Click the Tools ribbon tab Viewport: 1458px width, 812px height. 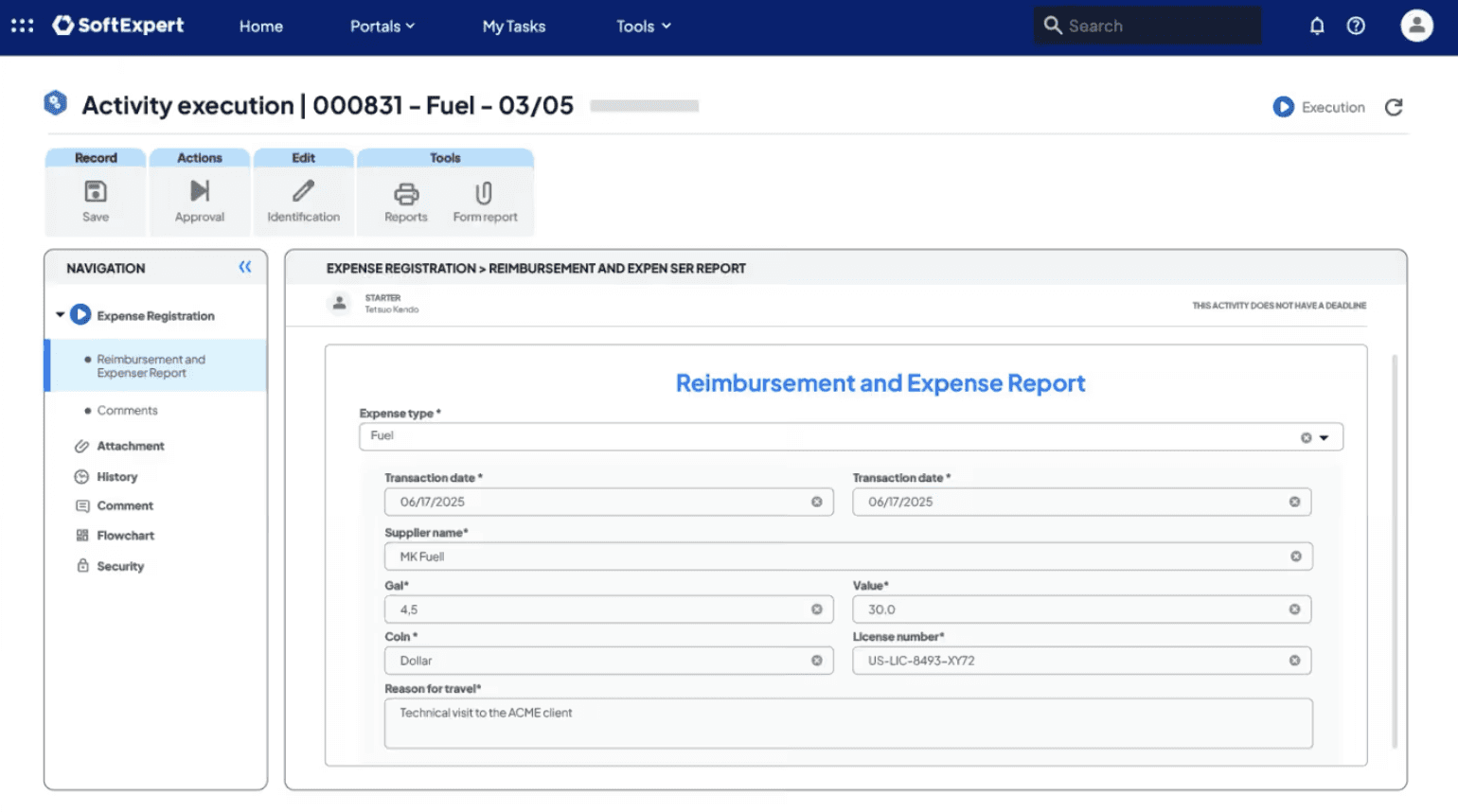click(445, 158)
